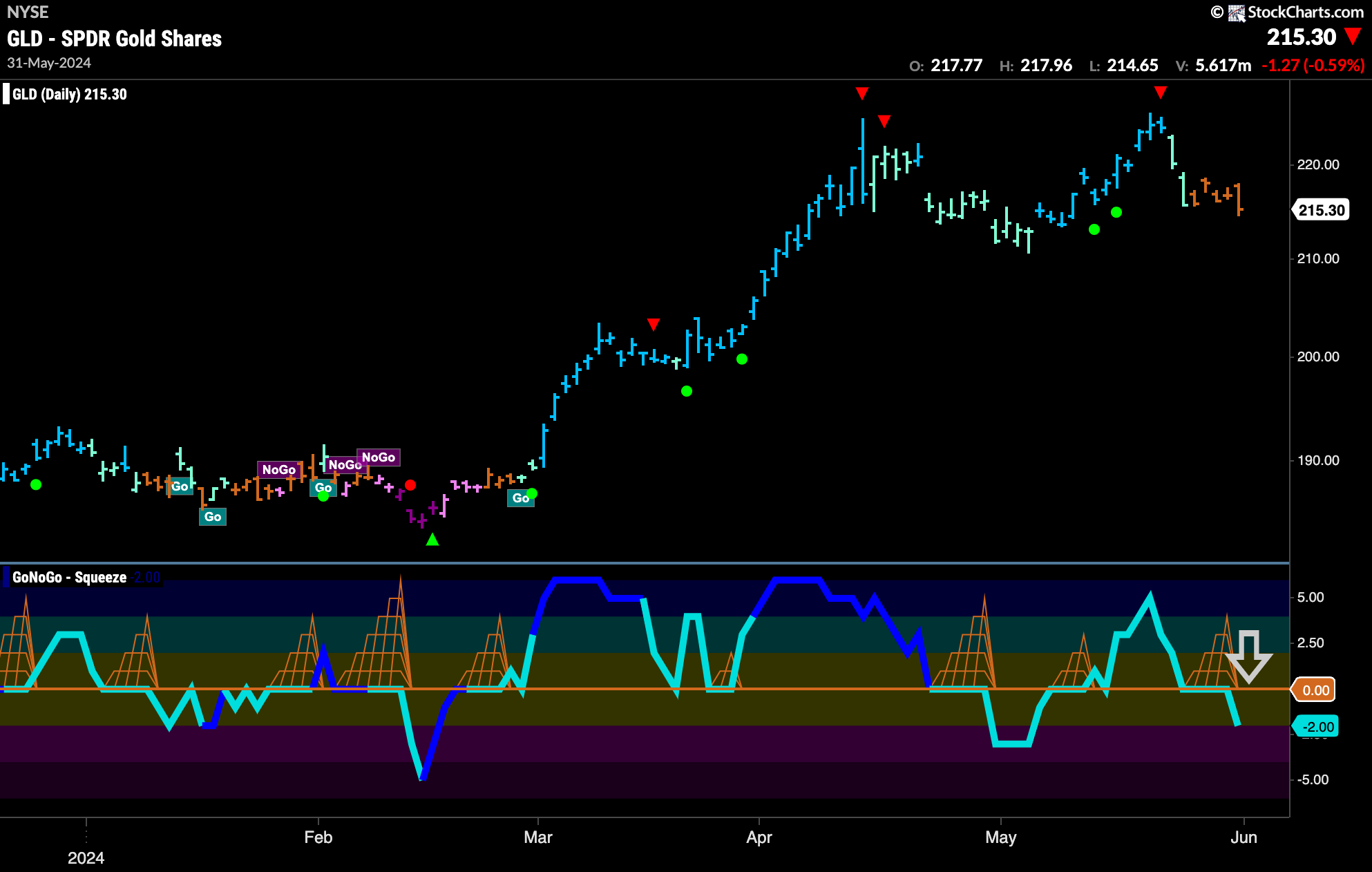Click the StockCharts.com link text
1372x872 pixels.
click(x=1306, y=12)
